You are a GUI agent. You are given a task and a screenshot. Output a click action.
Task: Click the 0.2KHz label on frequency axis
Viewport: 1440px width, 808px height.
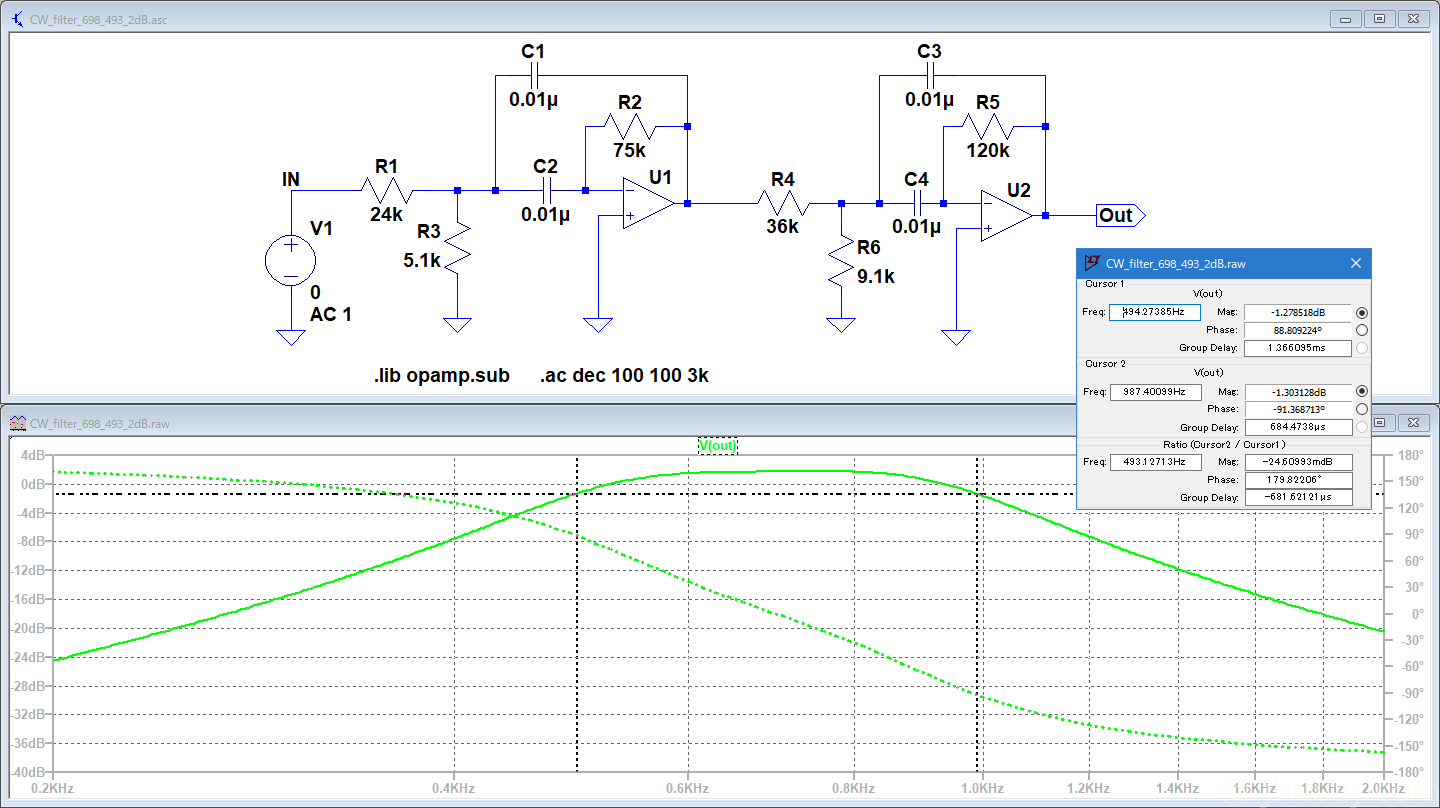coord(54,788)
